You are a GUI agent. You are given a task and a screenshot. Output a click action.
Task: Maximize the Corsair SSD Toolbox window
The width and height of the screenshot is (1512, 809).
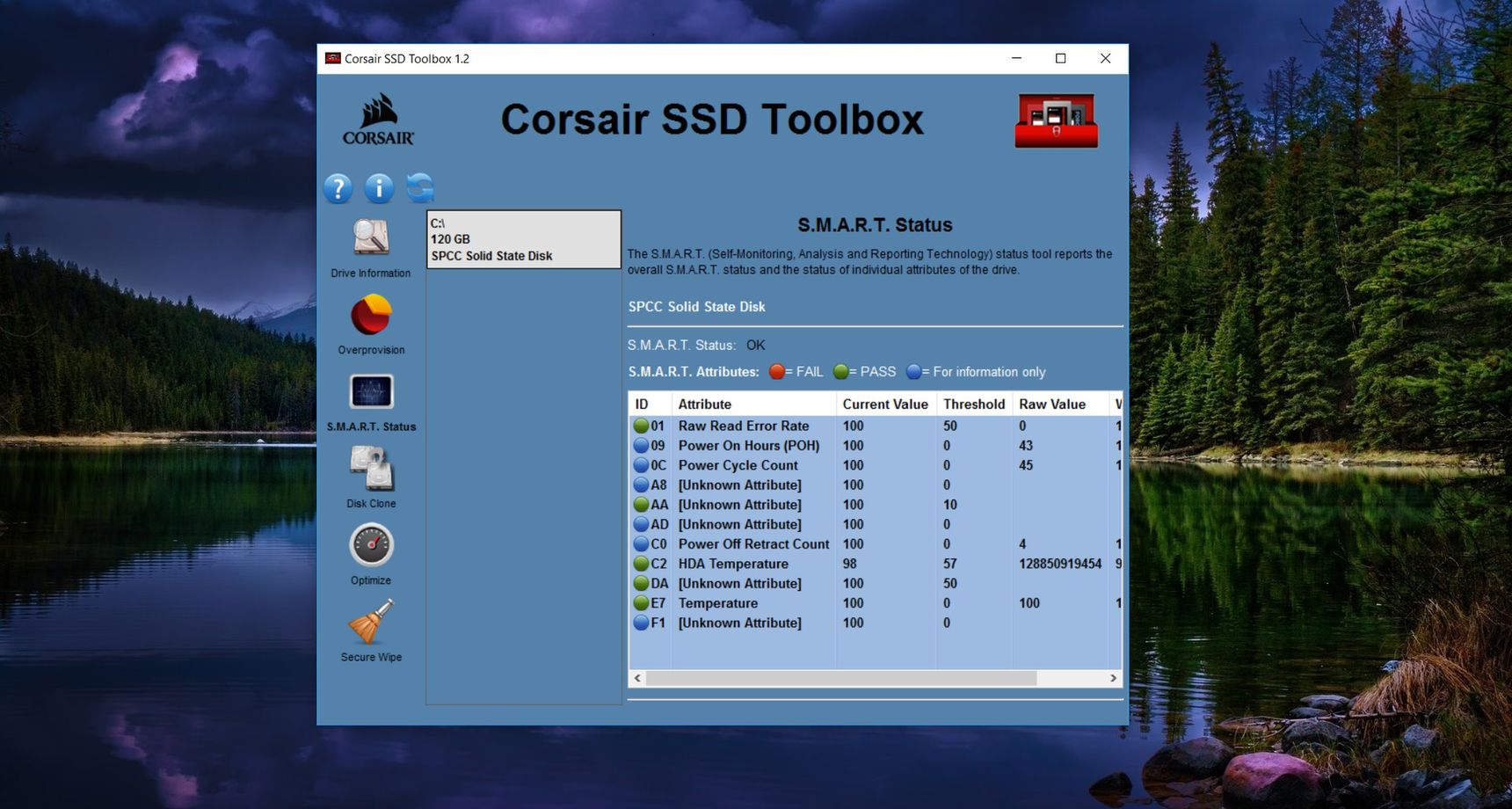point(1060,59)
